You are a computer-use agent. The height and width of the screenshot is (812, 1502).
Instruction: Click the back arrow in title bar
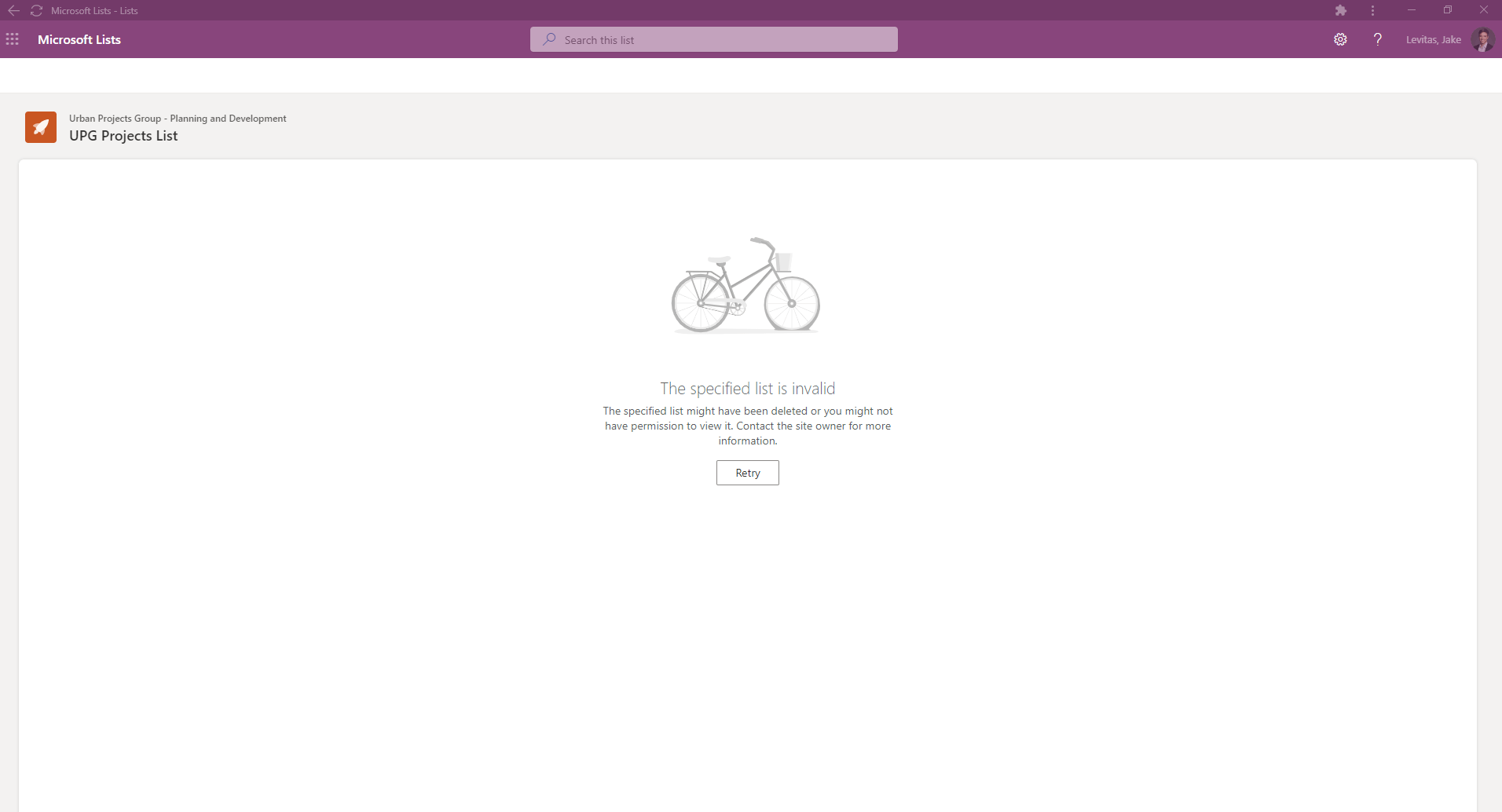[x=13, y=10]
